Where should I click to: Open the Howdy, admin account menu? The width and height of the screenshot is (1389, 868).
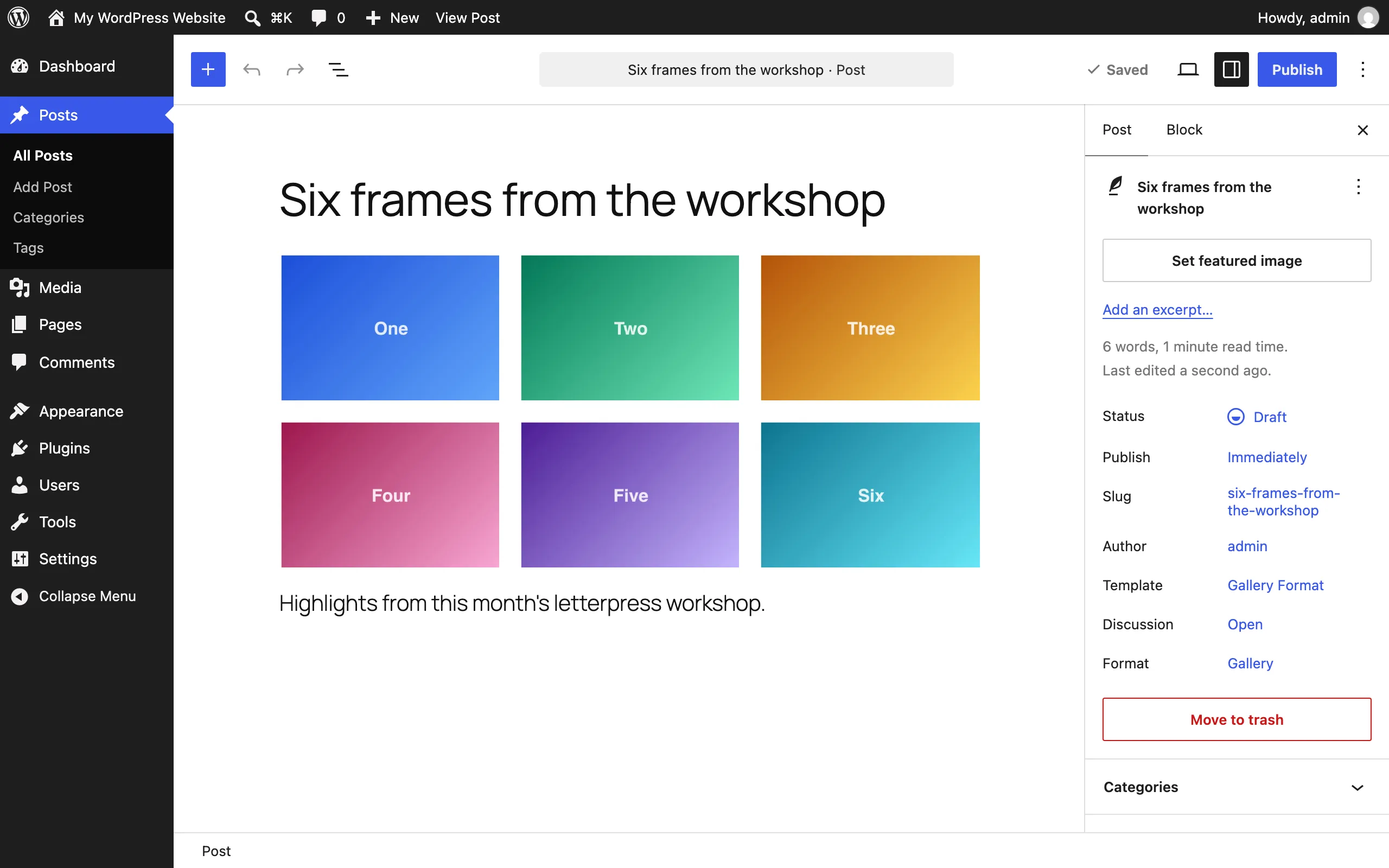(1318, 17)
